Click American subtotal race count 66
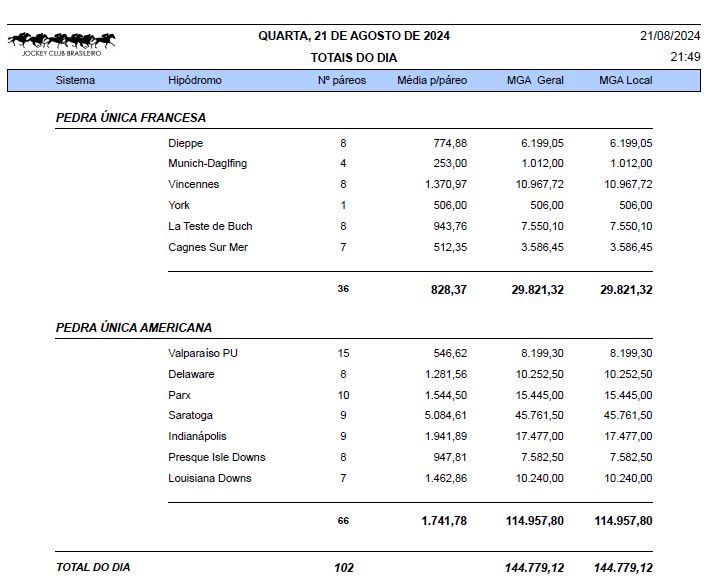 [x=343, y=521]
